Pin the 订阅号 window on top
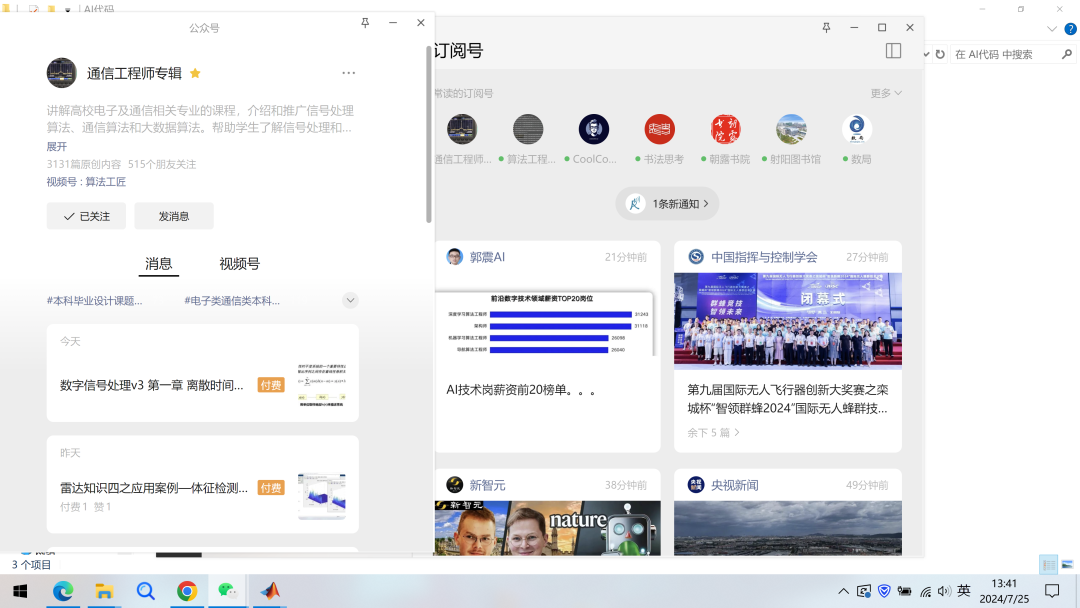Image resolution: width=1080 pixels, height=608 pixels. [x=827, y=28]
